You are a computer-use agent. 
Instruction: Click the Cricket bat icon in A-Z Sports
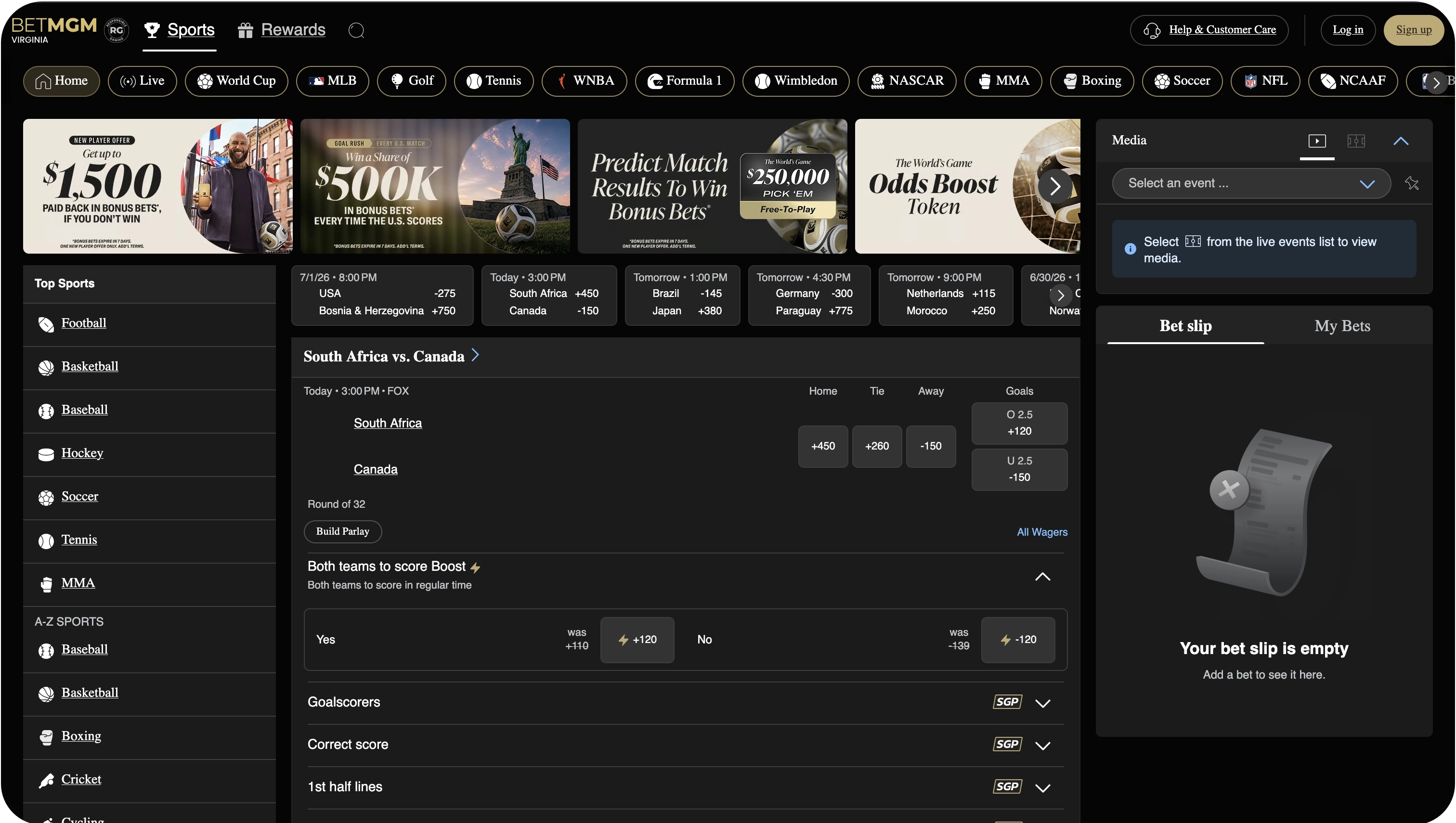(x=46, y=781)
